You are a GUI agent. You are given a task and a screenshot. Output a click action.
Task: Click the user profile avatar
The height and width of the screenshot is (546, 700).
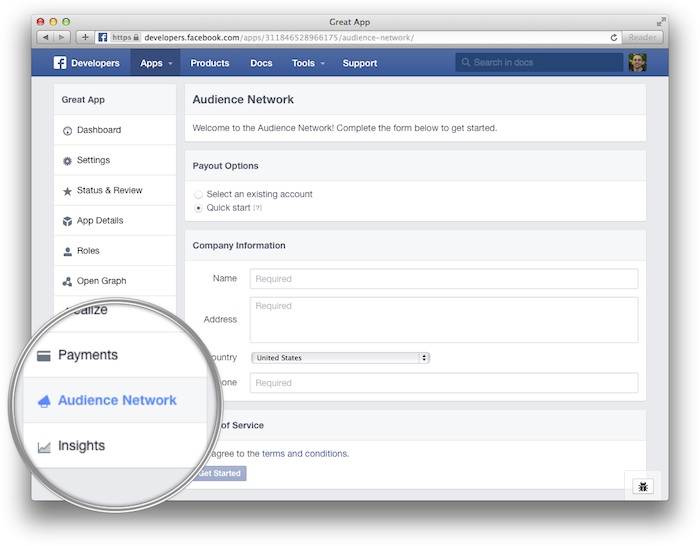[638, 63]
